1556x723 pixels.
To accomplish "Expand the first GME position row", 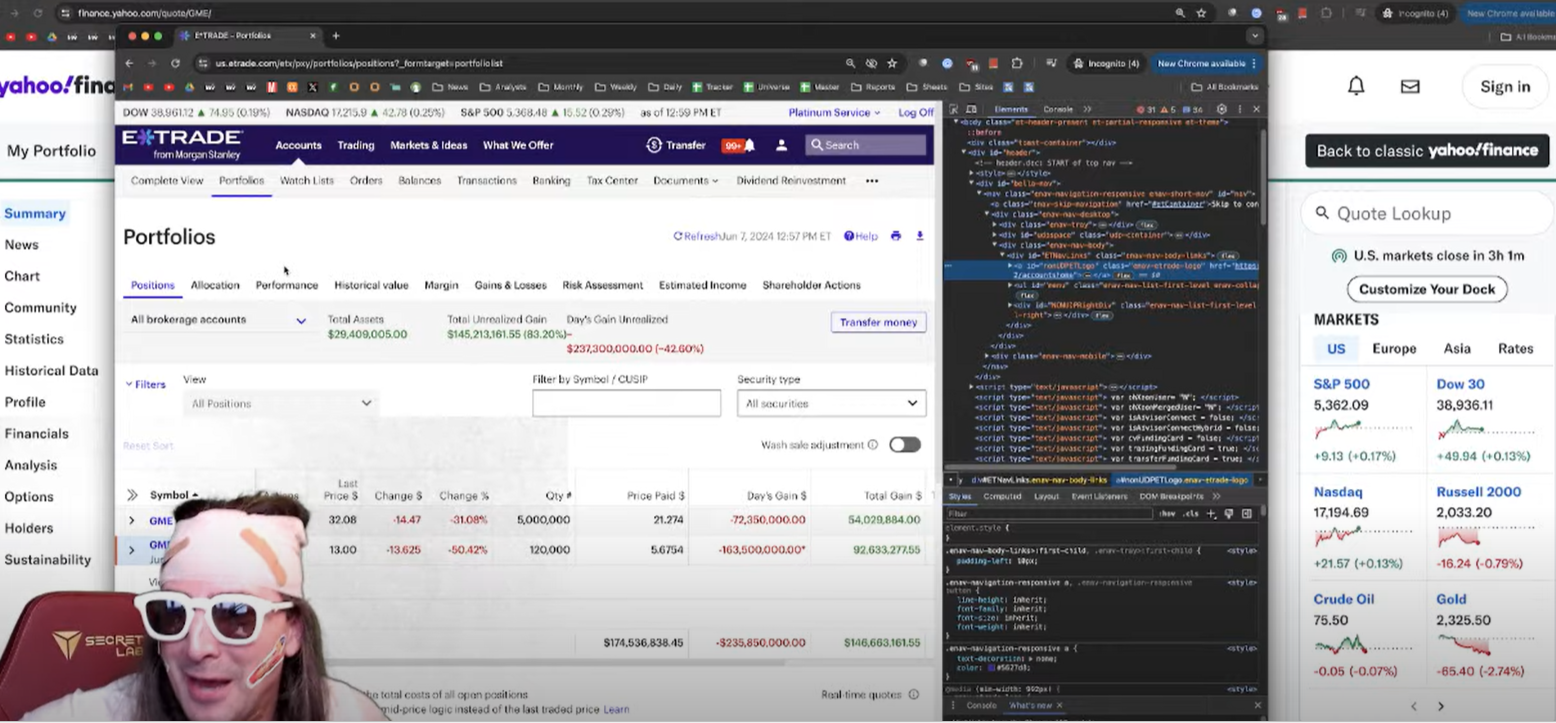I will click(131, 521).
